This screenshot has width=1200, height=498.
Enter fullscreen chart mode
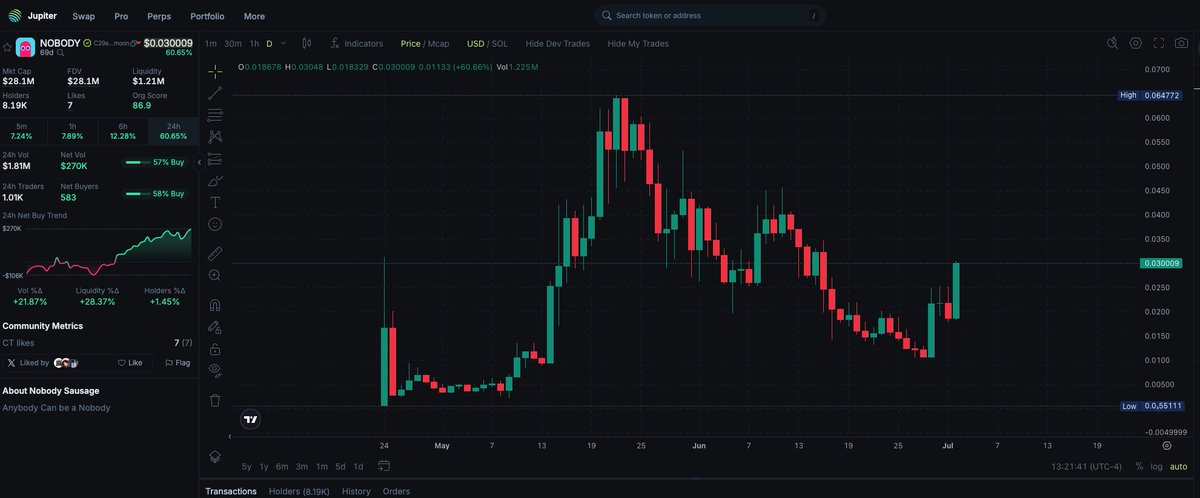(1159, 43)
